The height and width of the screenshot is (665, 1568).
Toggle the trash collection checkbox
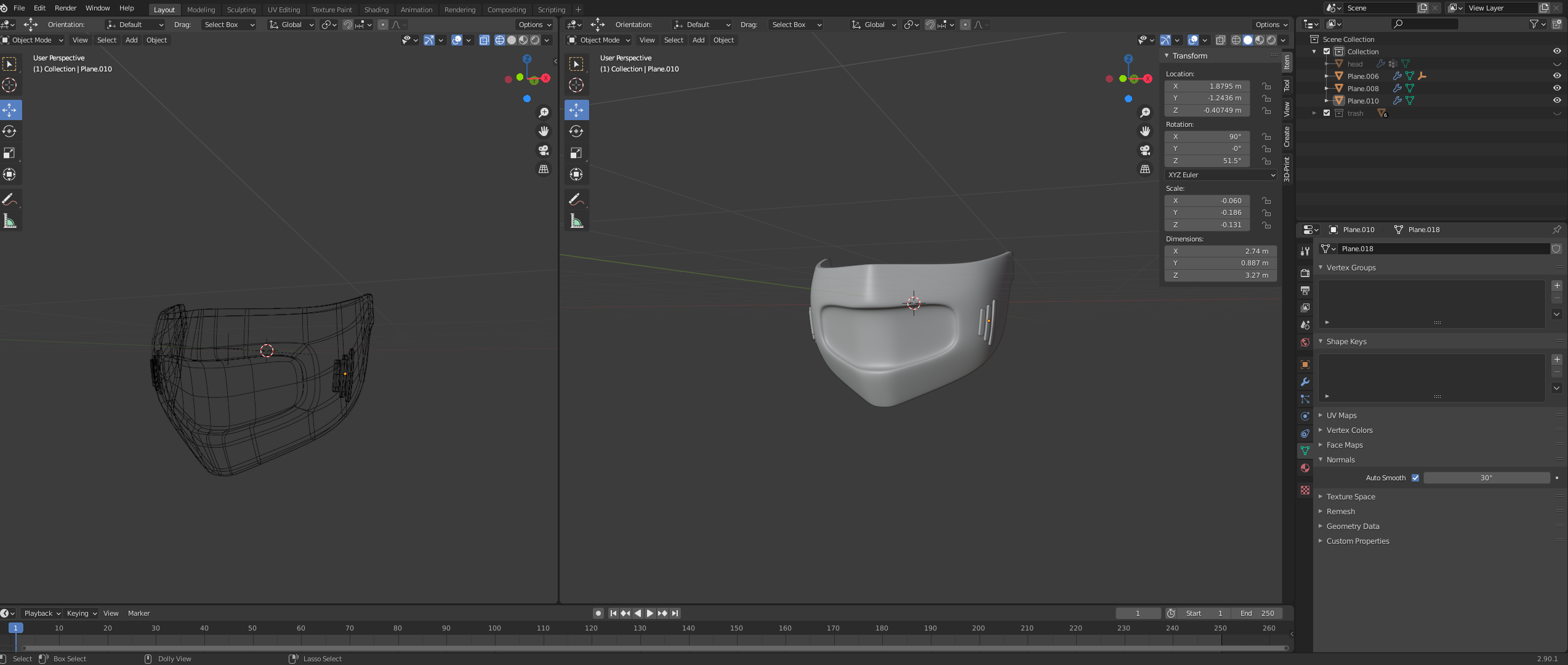click(x=1327, y=113)
